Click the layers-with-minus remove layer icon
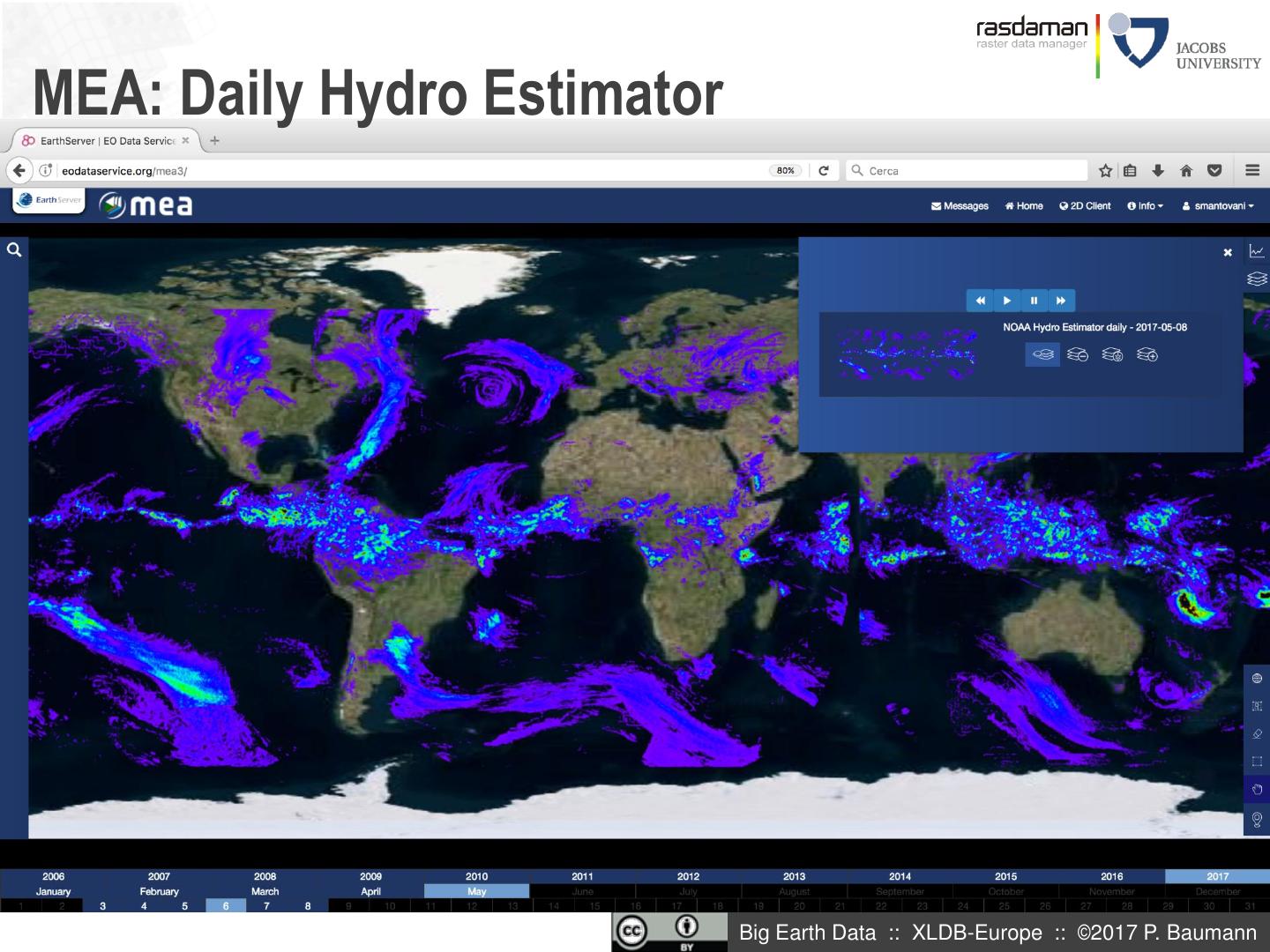The width and height of the screenshot is (1270, 952). tap(1078, 354)
